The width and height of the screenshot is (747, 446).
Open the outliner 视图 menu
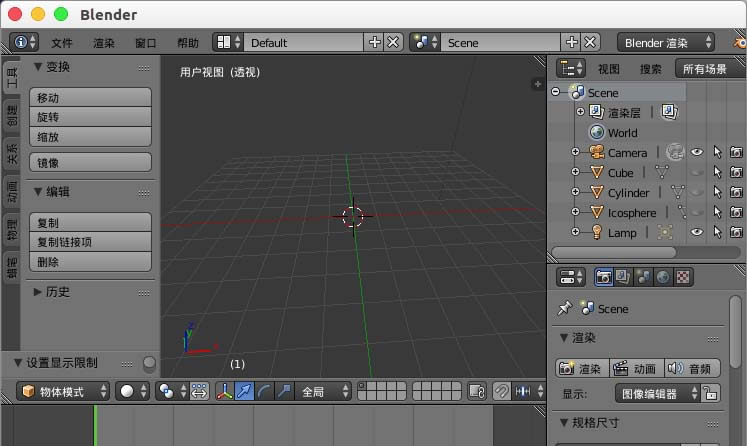tap(609, 69)
